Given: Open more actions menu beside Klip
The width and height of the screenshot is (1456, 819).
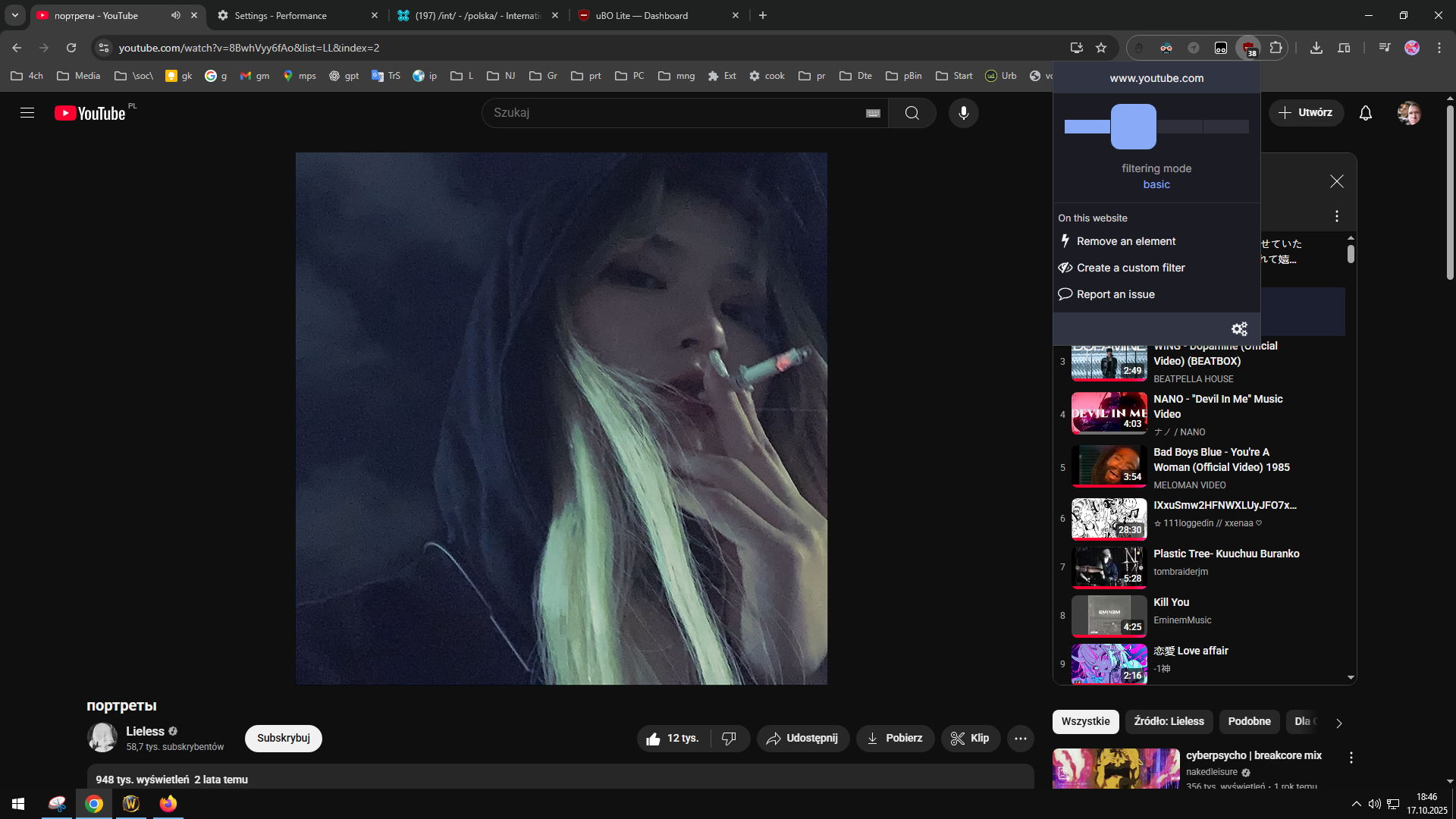Looking at the screenshot, I should [x=1021, y=739].
